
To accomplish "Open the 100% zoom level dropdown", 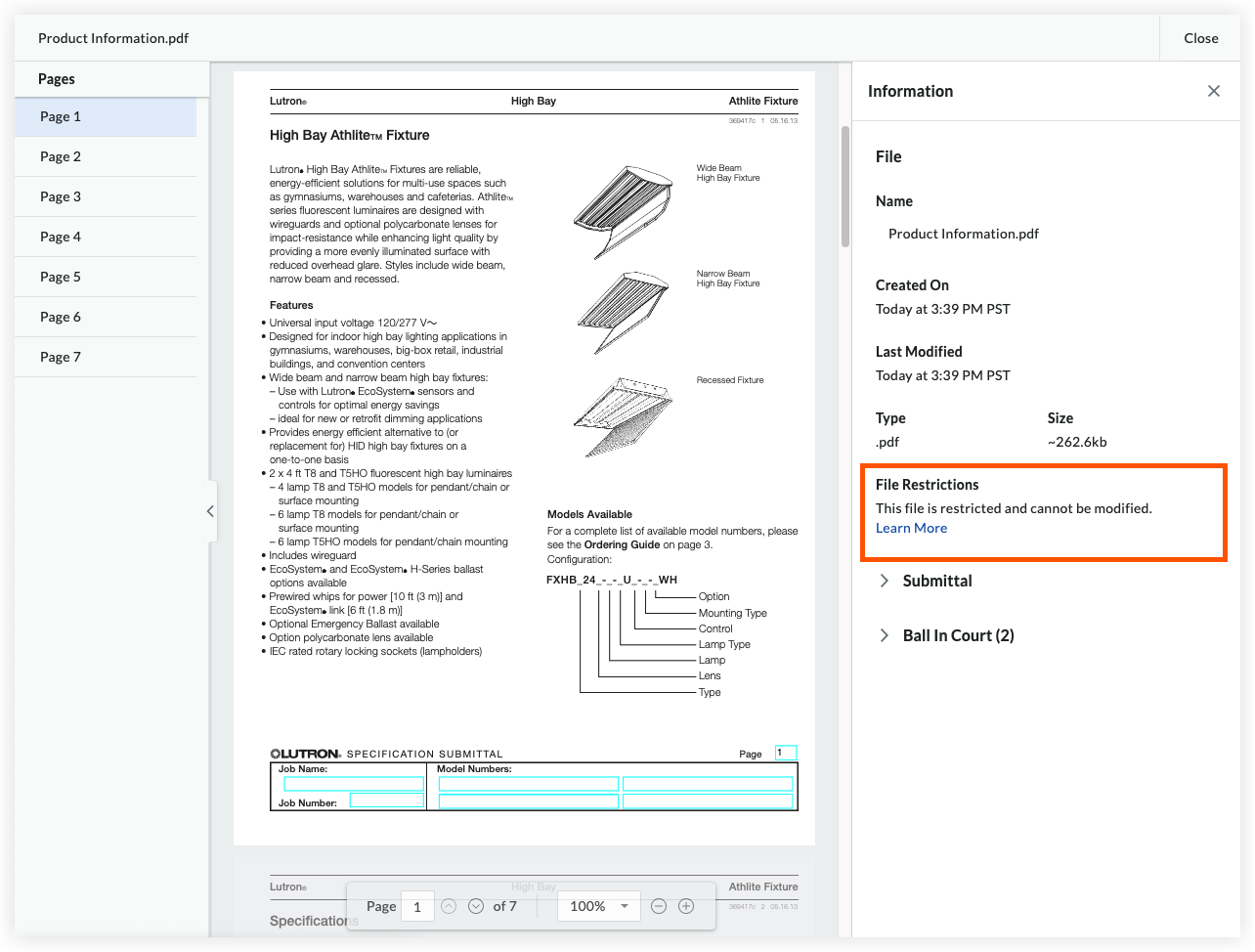I will (599, 906).
